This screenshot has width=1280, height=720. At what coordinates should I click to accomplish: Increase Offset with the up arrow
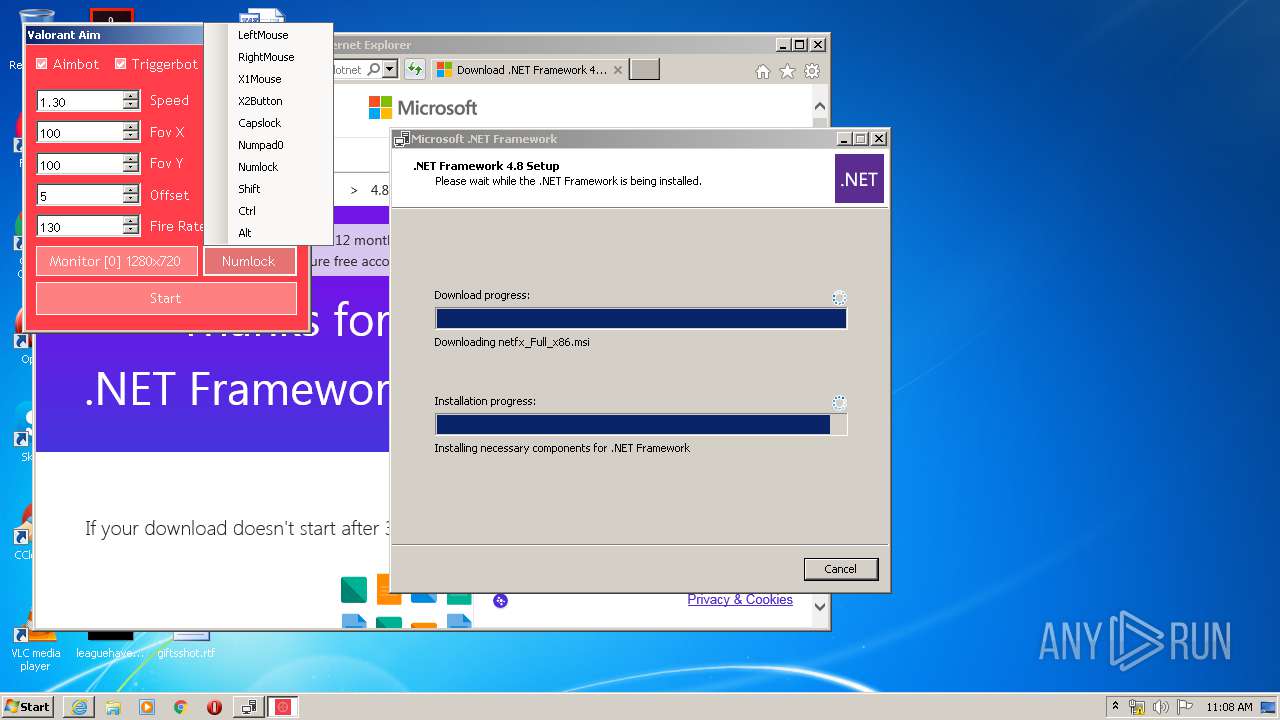click(131, 190)
